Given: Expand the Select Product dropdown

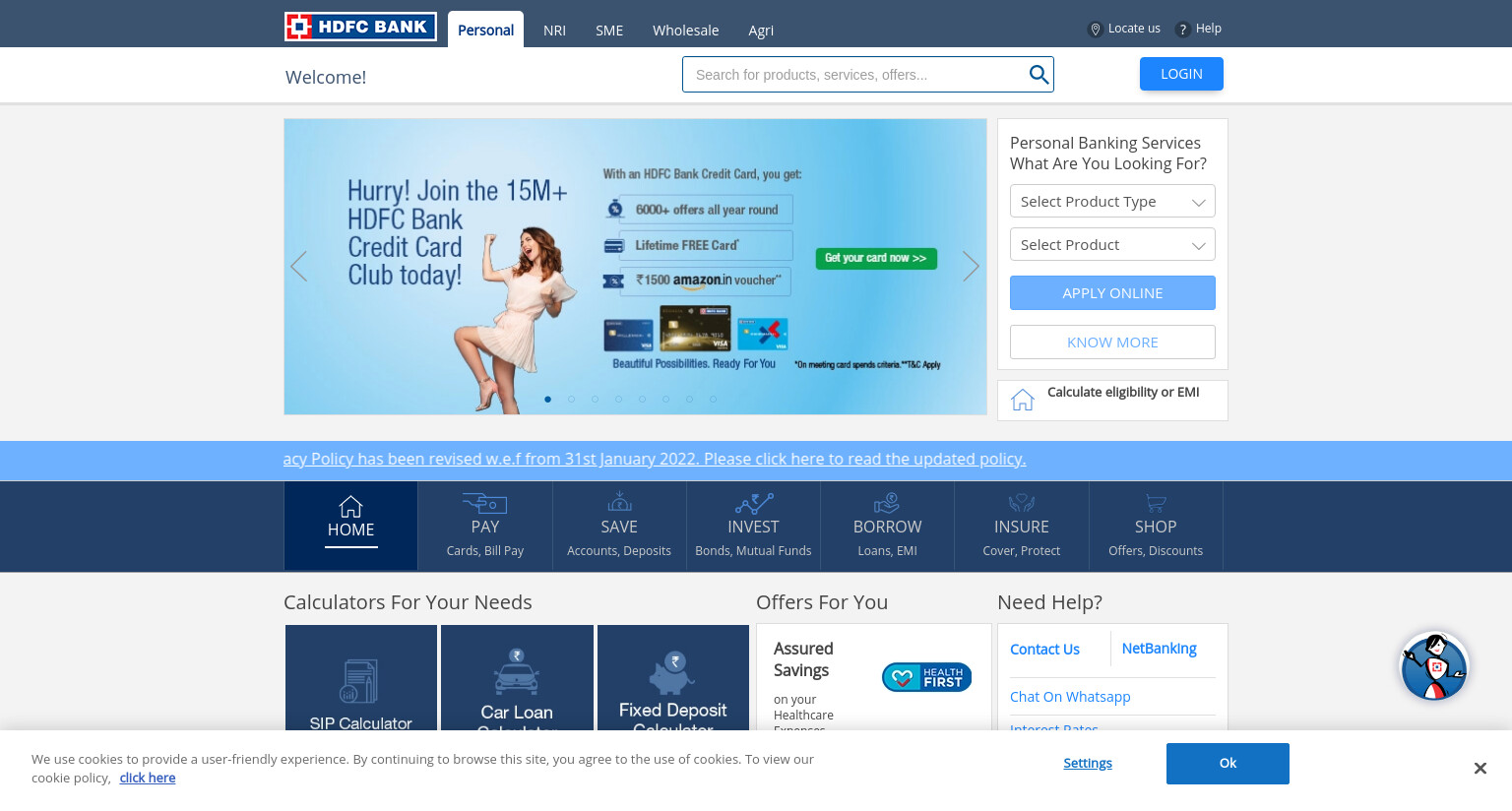Looking at the screenshot, I should coord(1112,244).
